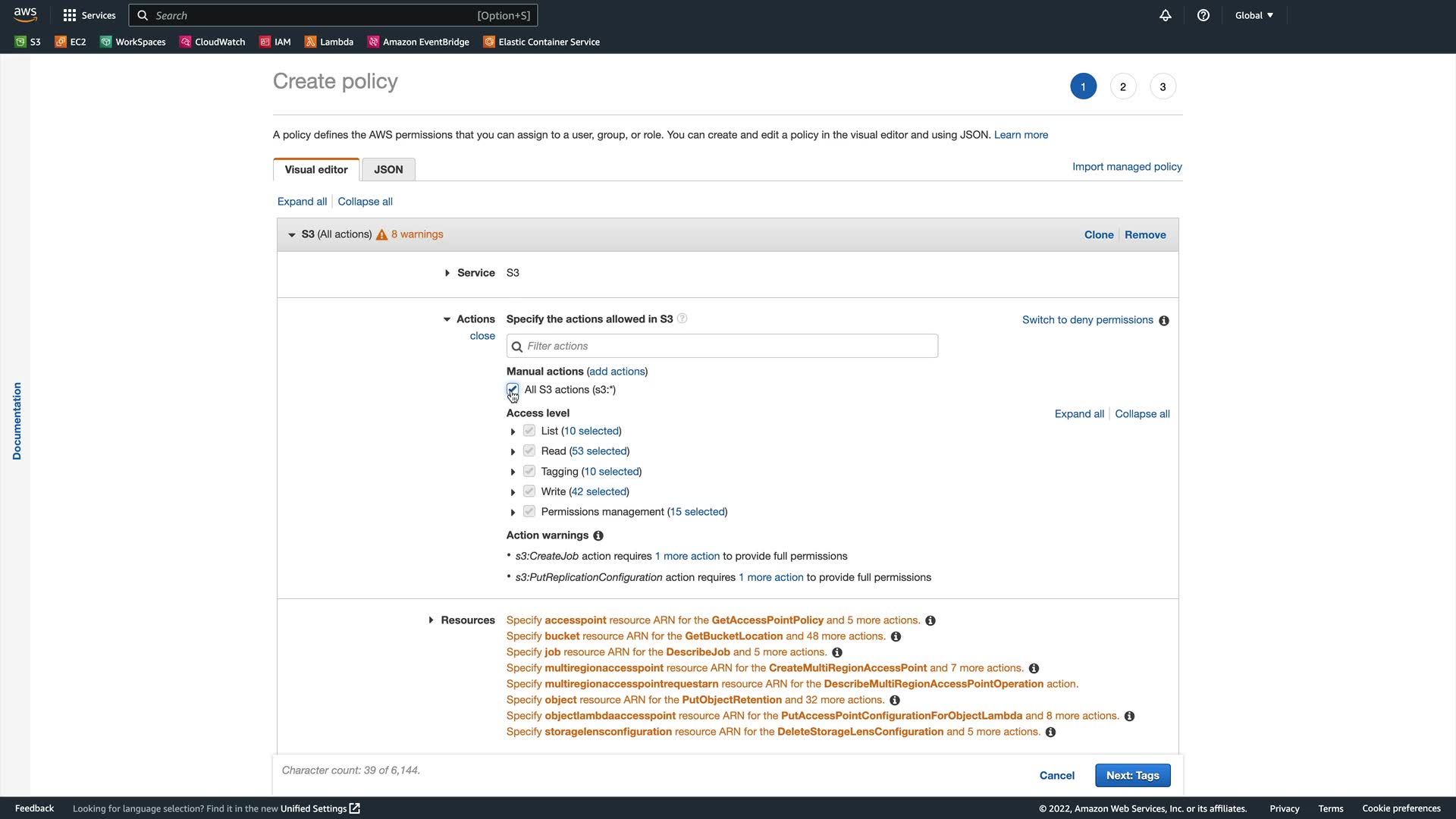
Task: Switch to the JSON tab
Action: (x=388, y=170)
